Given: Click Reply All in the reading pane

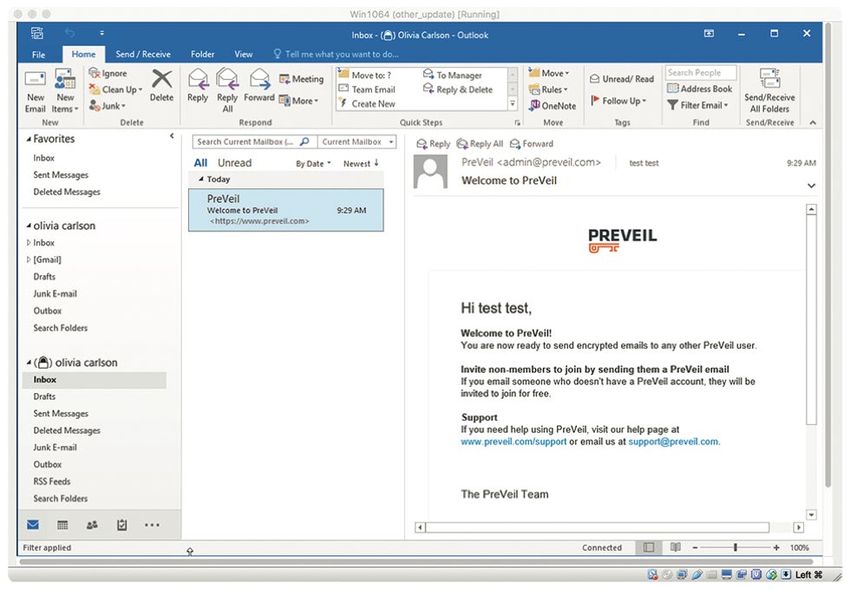Looking at the screenshot, I should pos(480,144).
